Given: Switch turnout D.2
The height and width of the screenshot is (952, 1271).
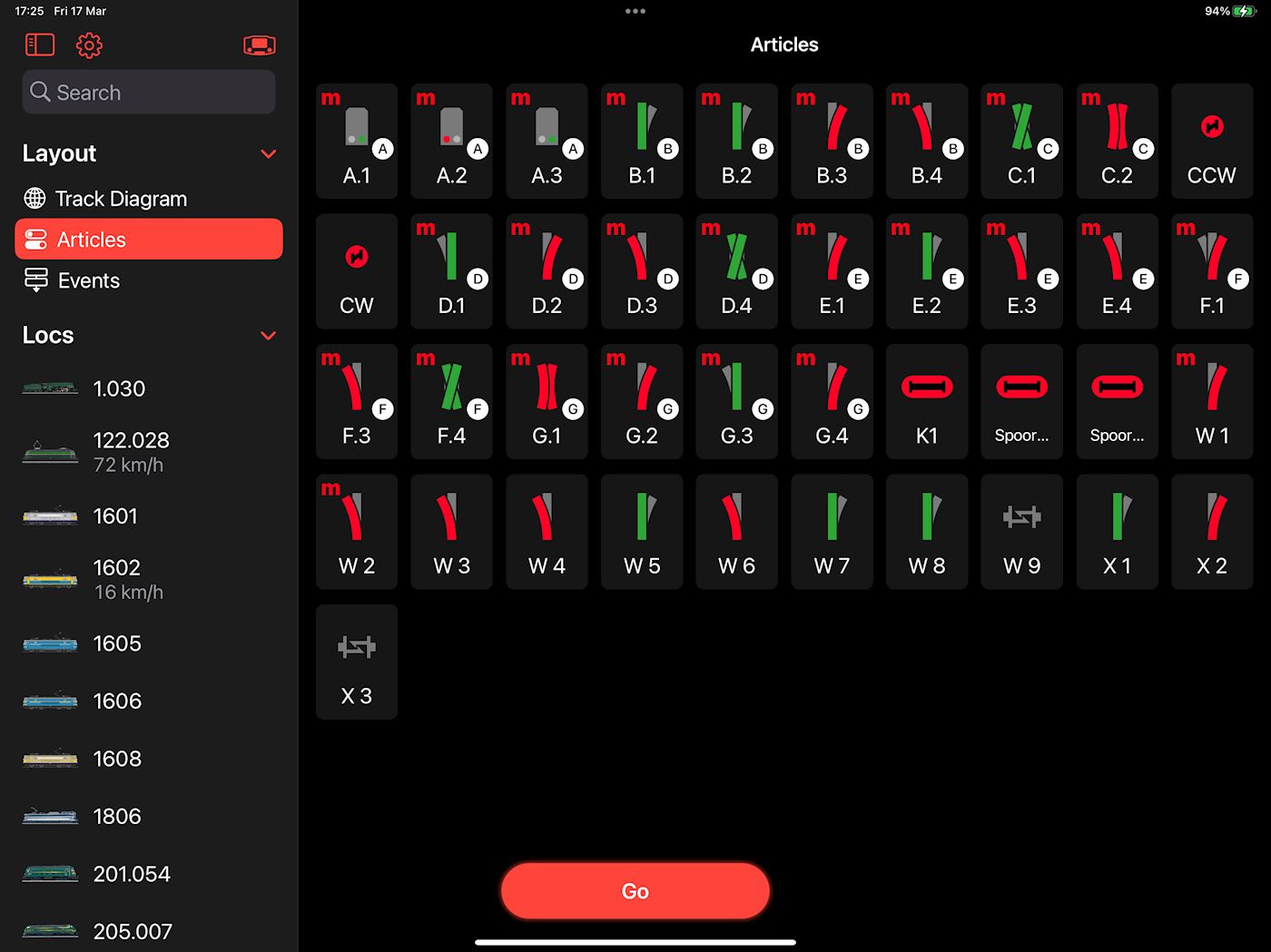Looking at the screenshot, I should point(547,271).
